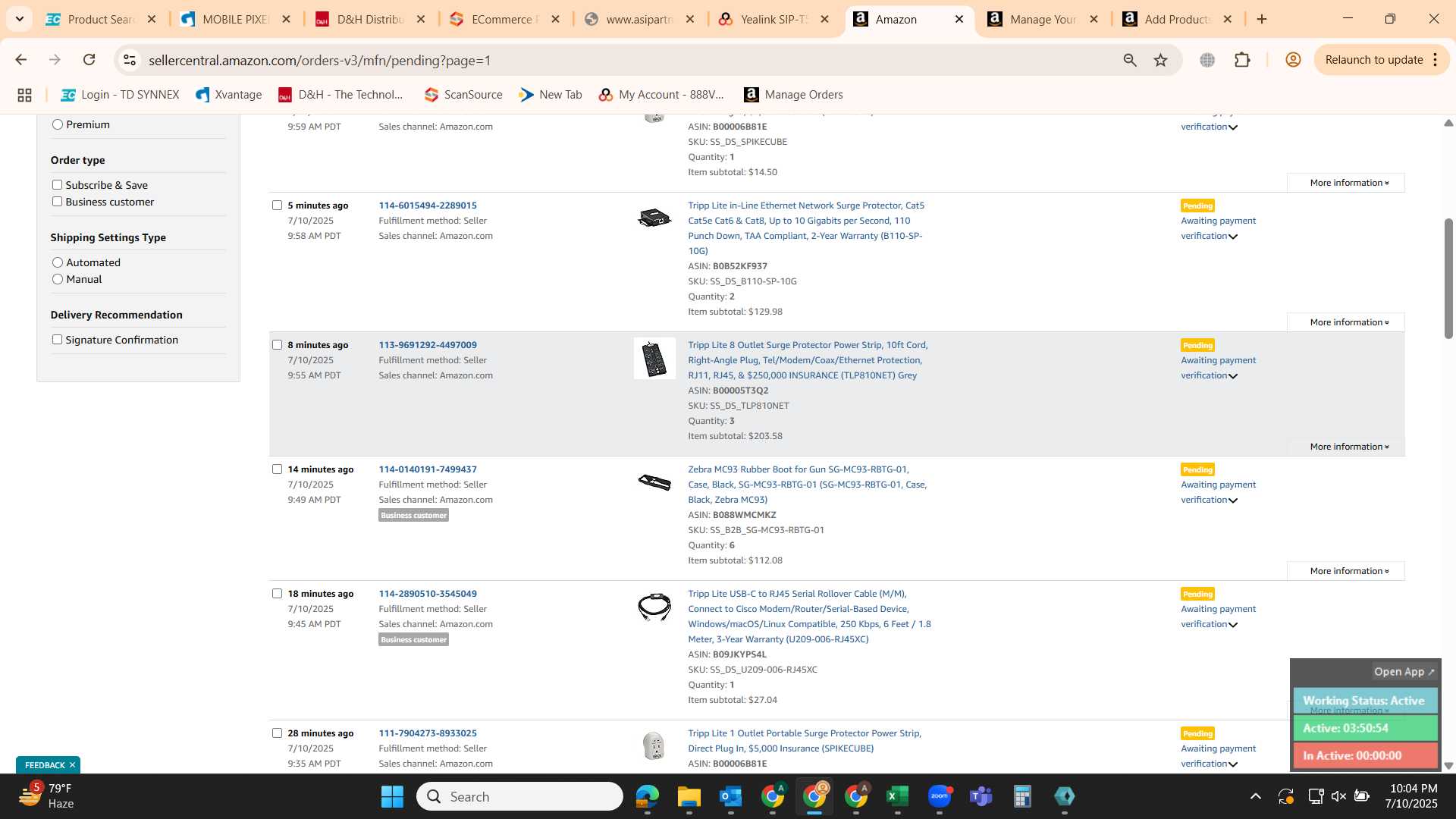Image resolution: width=1456 pixels, height=819 pixels.
Task: Click Open App in the status widget
Action: tap(1404, 672)
